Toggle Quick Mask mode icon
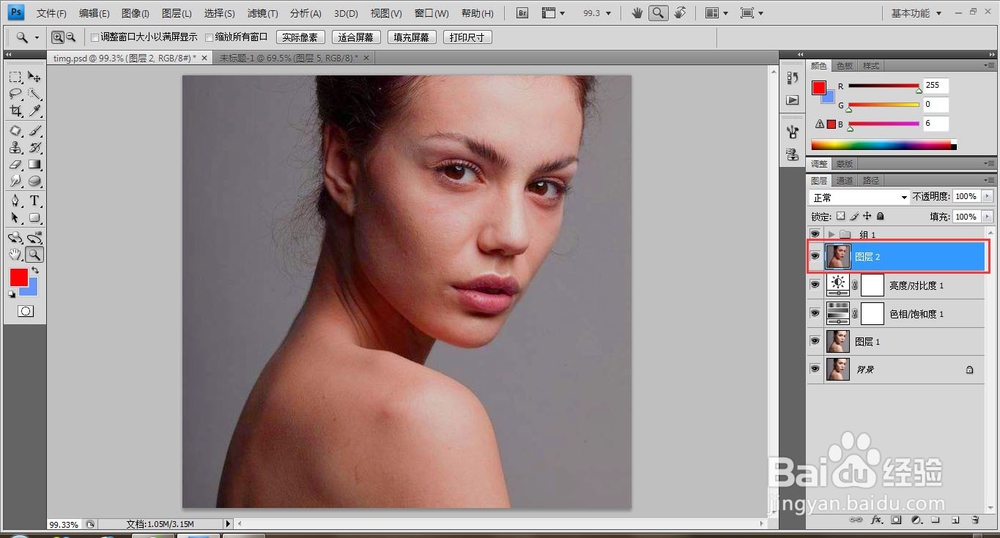The width and height of the screenshot is (1000, 538). tap(26, 311)
